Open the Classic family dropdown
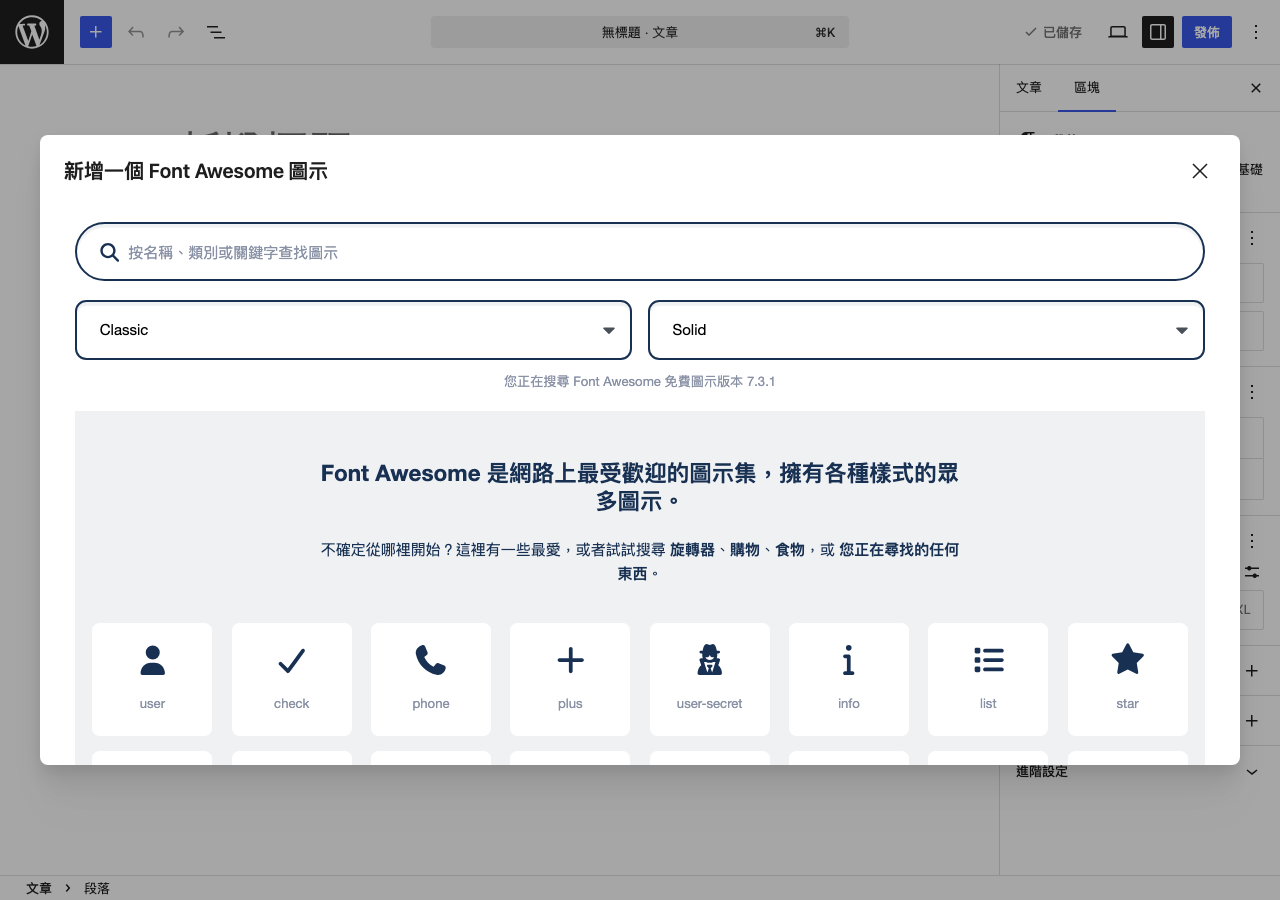Screen dimensions: 1280x900 [x=353, y=330]
